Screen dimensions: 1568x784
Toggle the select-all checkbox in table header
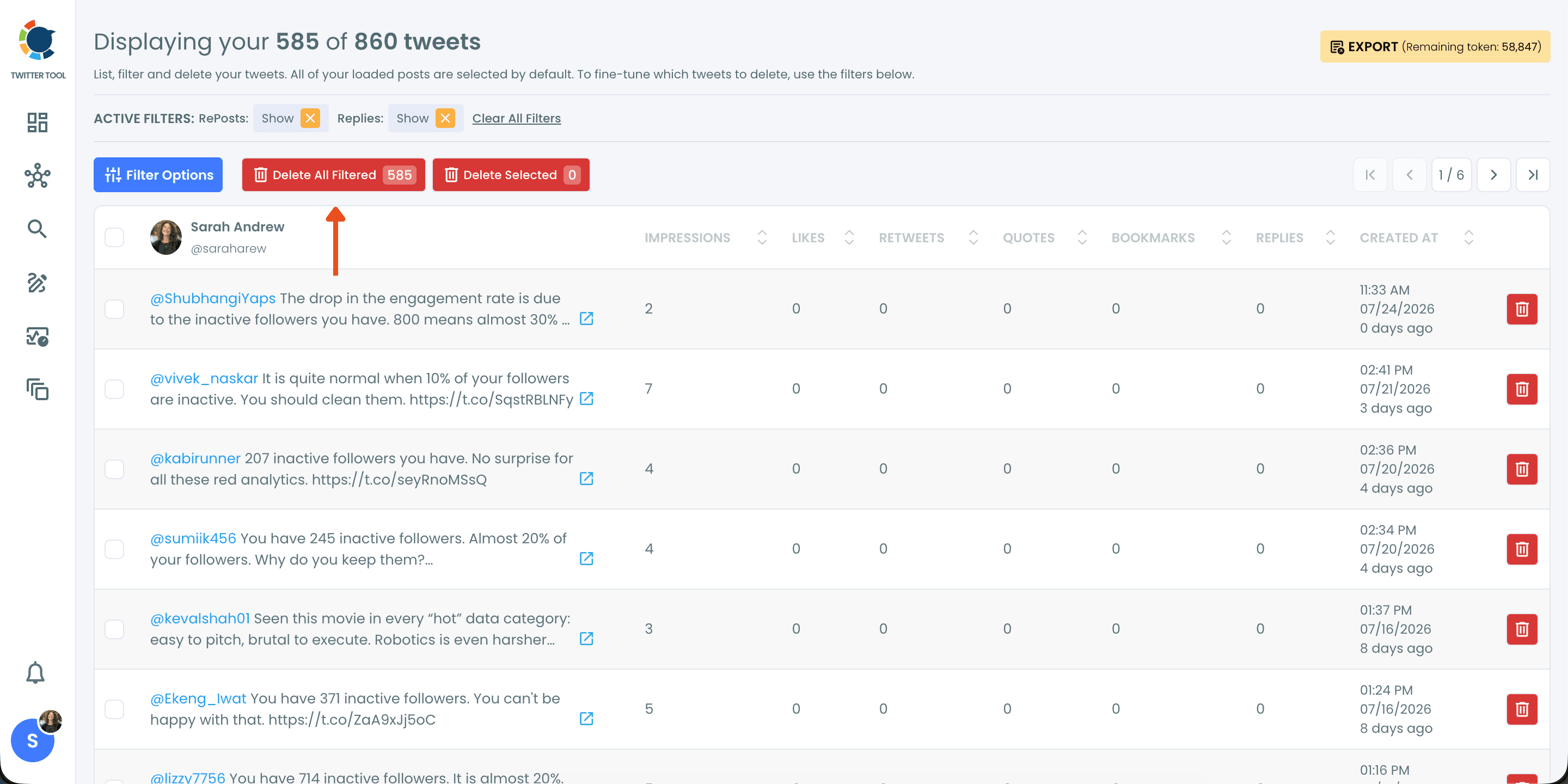[x=114, y=237]
